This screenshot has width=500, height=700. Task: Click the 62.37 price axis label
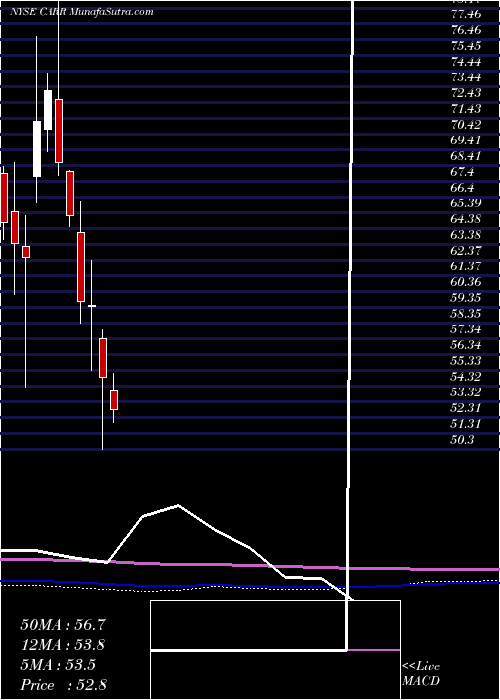(x=466, y=250)
